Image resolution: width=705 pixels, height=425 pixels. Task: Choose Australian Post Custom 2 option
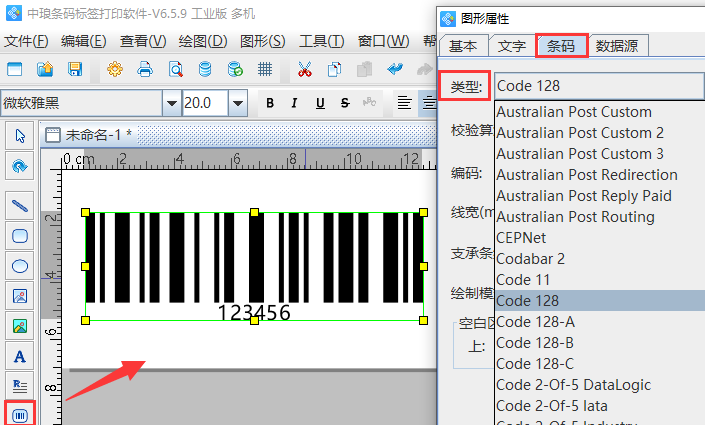600,133
